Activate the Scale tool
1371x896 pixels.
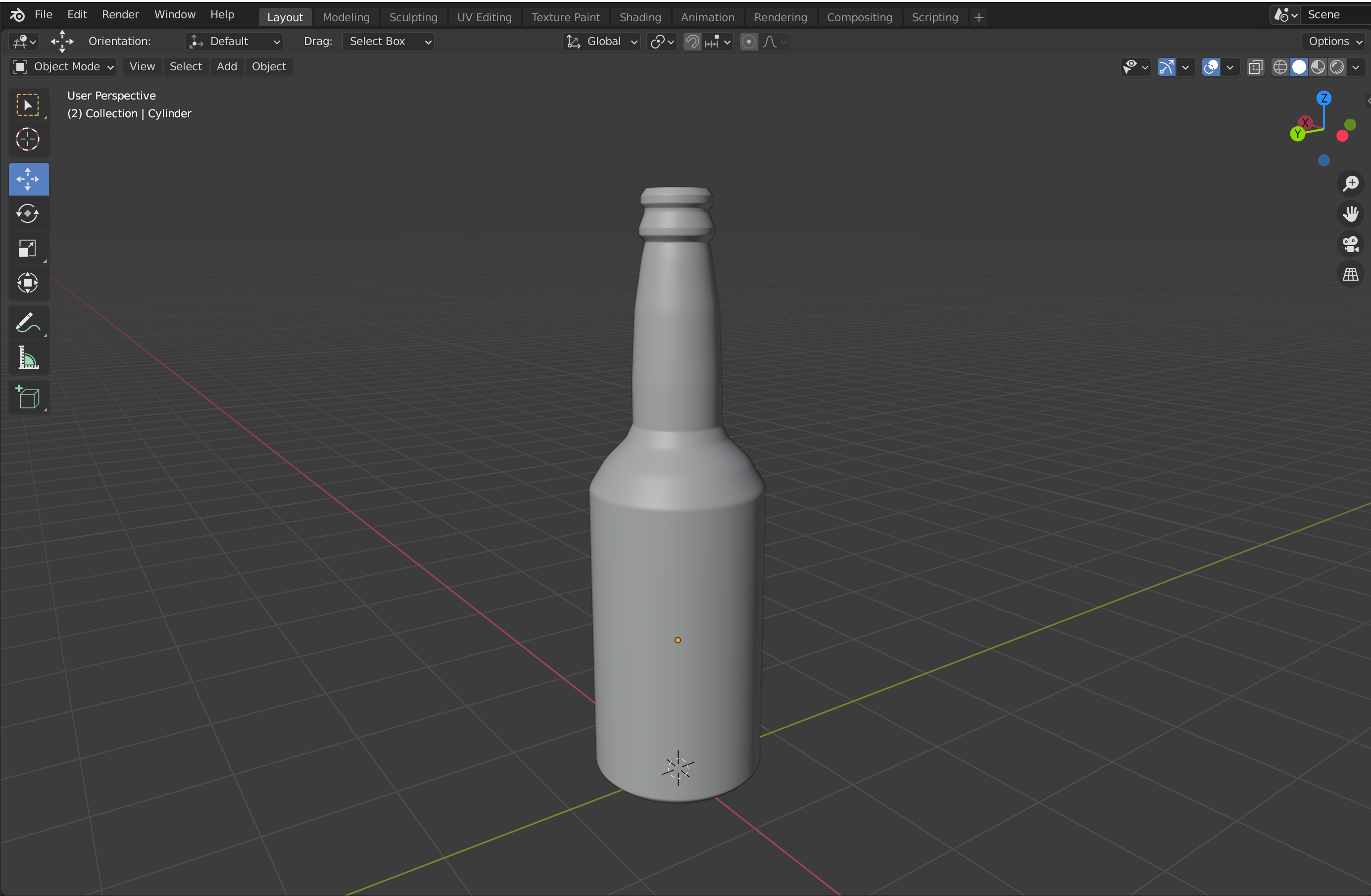(28, 249)
